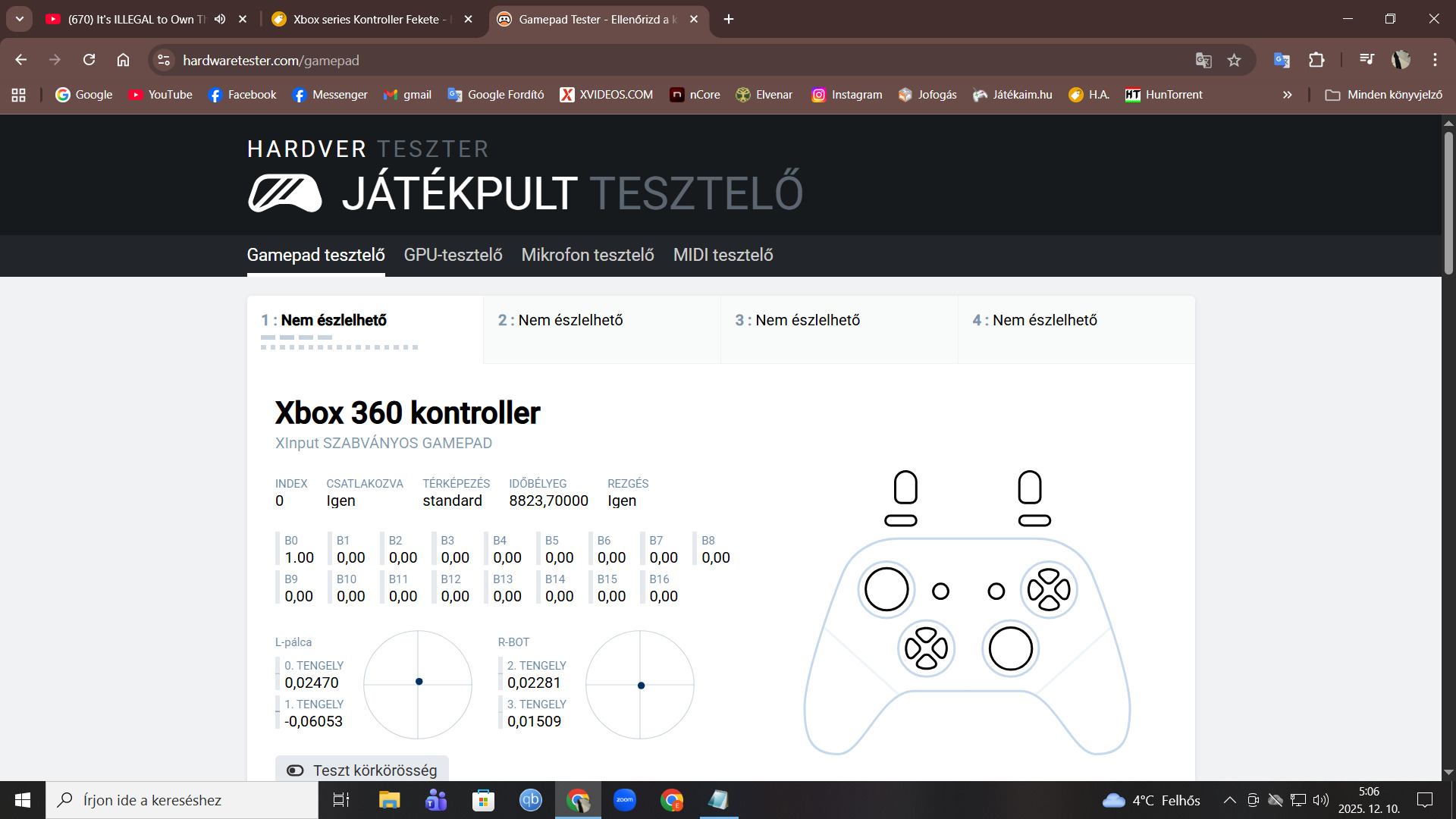Mute the YouTube tab using its speaker icon

(220, 19)
